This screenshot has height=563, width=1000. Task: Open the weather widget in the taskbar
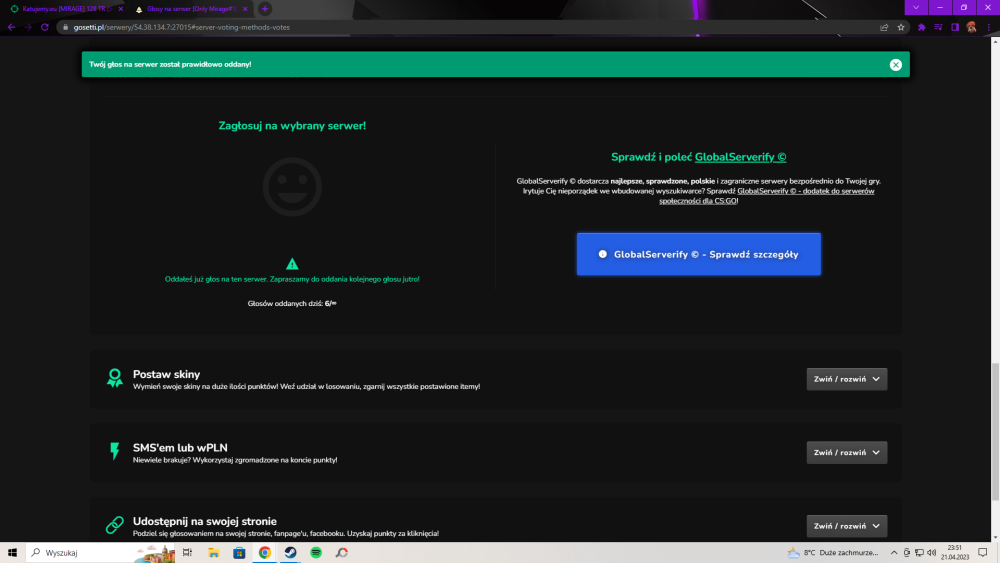(x=833, y=553)
